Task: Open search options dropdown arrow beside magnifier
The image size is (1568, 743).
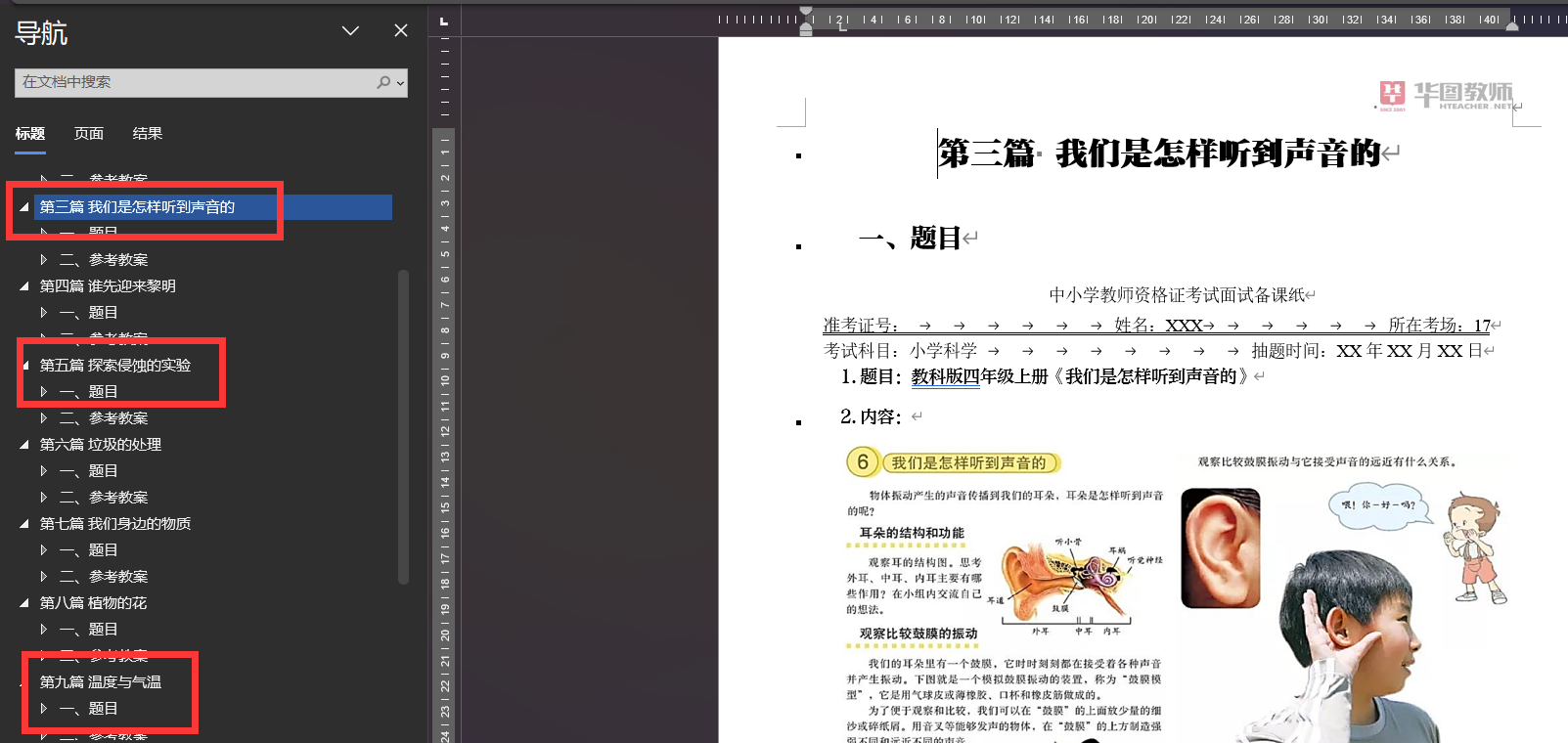Action: tap(400, 83)
